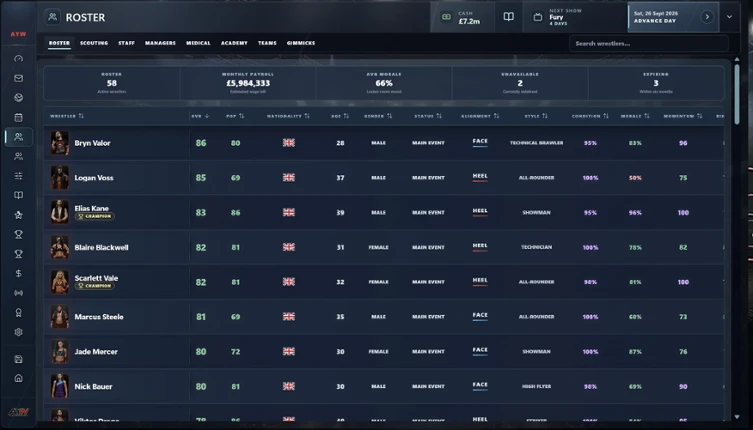Viewport: 753px width, 430px height.
Task: Open the book icon beside cash
Action: coord(509,17)
